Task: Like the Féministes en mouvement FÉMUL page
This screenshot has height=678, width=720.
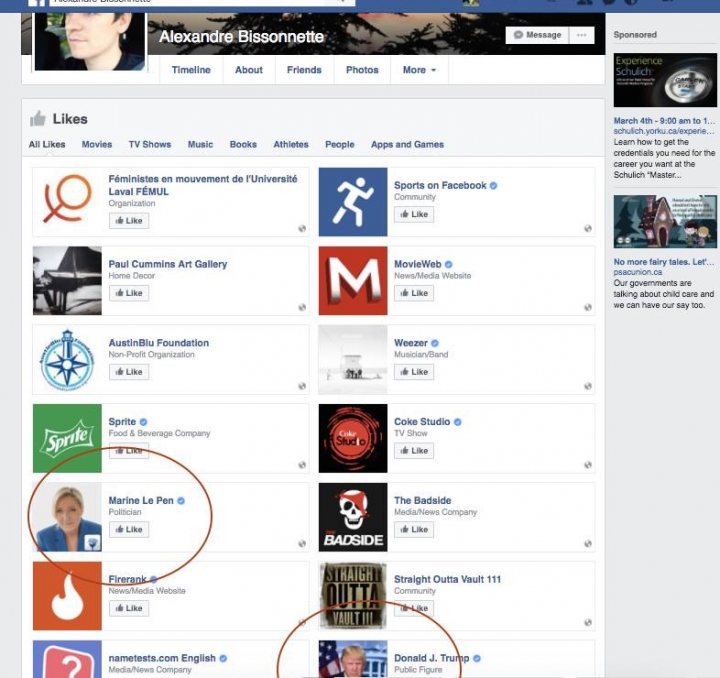Action: [129, 221]
